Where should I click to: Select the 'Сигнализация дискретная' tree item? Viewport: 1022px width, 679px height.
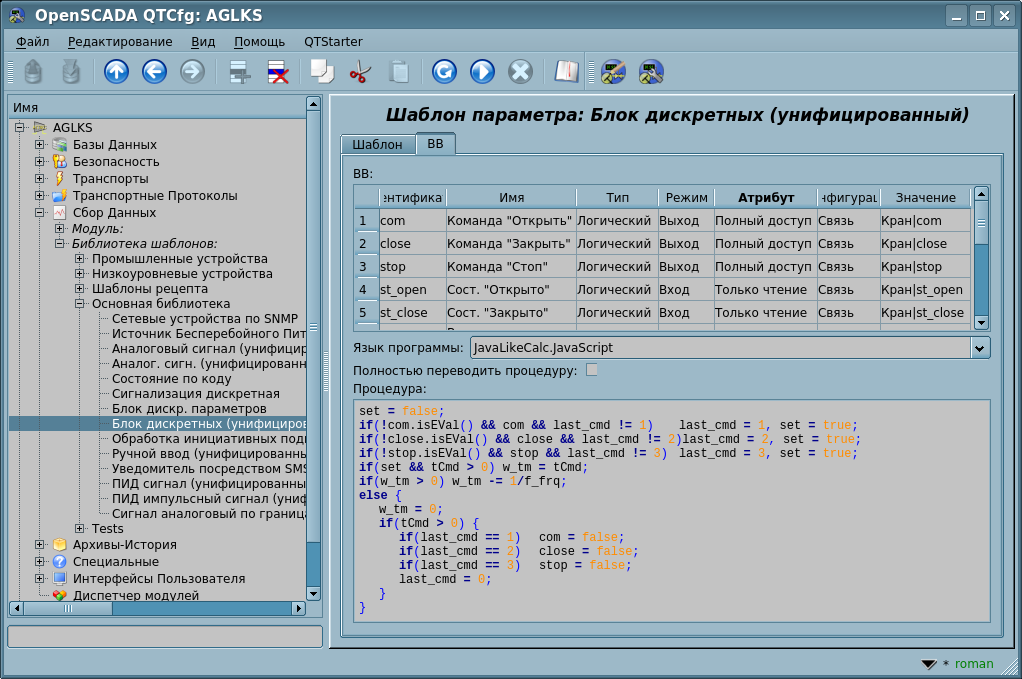[196, 394]
